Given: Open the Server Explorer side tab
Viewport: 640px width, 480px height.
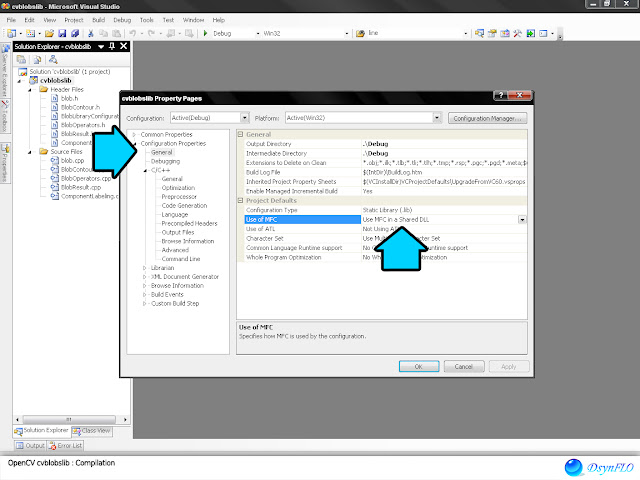Looking at the screenshot, I should [5, 69].
